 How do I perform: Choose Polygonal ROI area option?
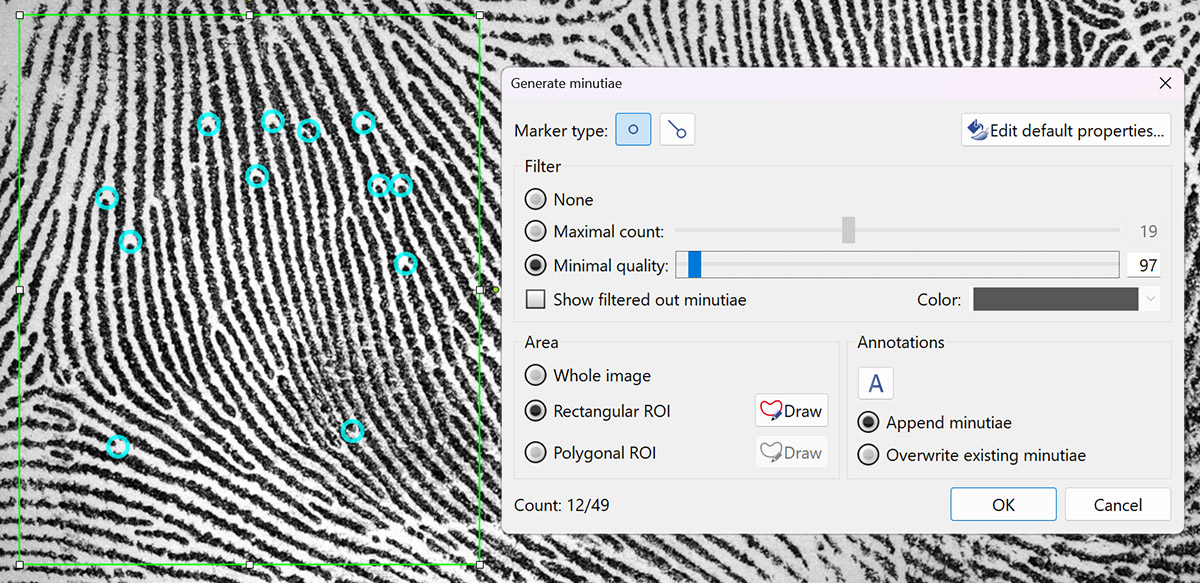click(x=537, y=453)
